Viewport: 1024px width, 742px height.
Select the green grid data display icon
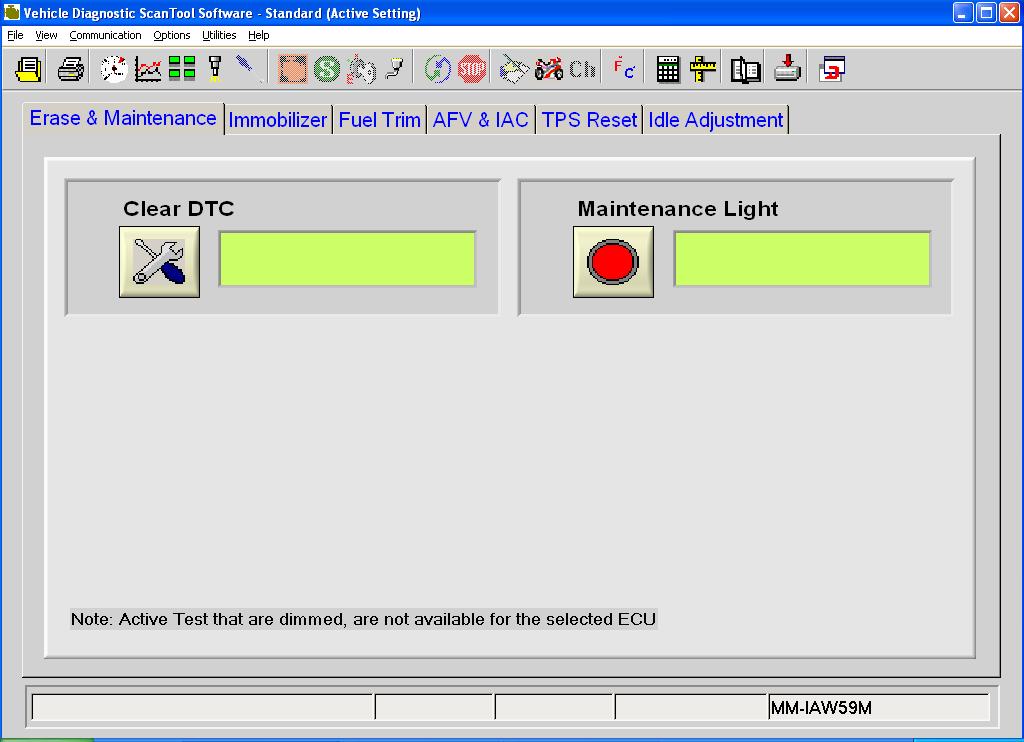pos(182,69)
